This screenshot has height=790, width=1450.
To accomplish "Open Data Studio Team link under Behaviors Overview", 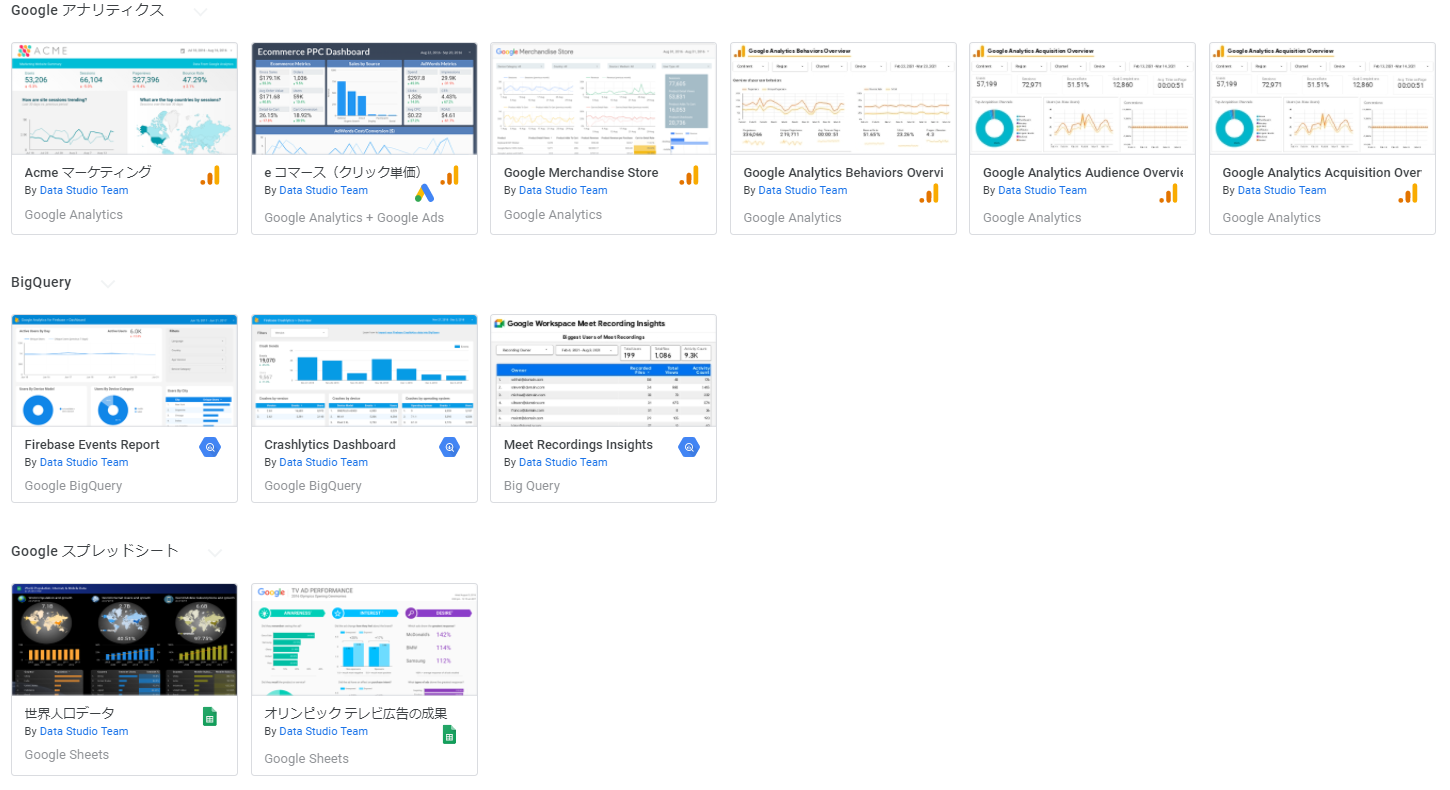I will [802, 190].
